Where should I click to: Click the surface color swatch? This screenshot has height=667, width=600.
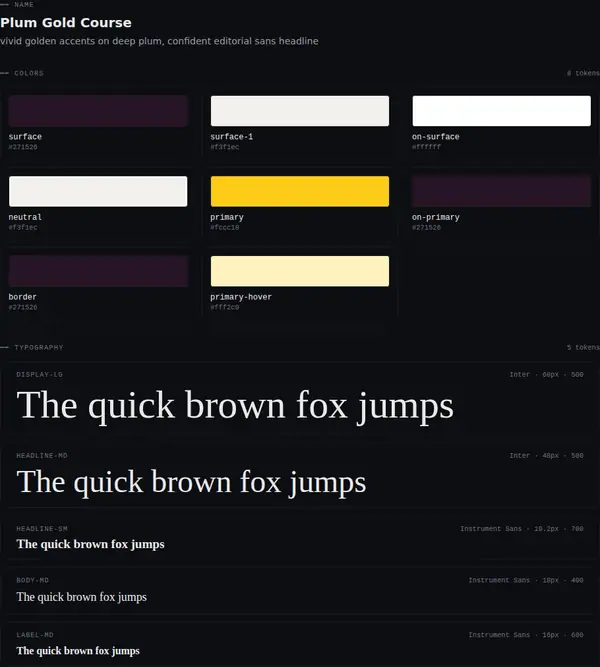tap(98, 111)
